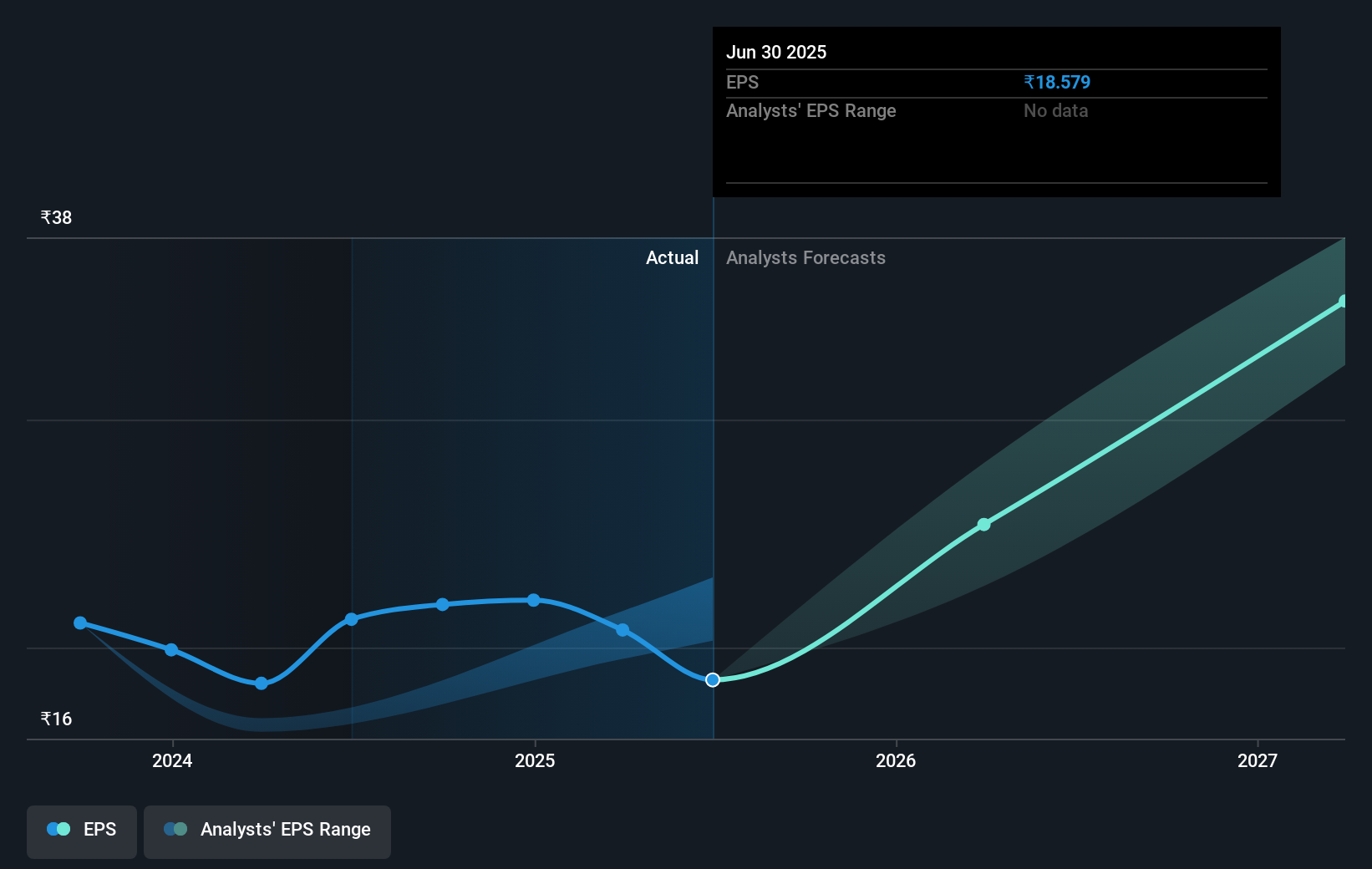Click the forecast data point near 2026
Viewport: 1372px width, 869px height.
(x=984, y=524)
